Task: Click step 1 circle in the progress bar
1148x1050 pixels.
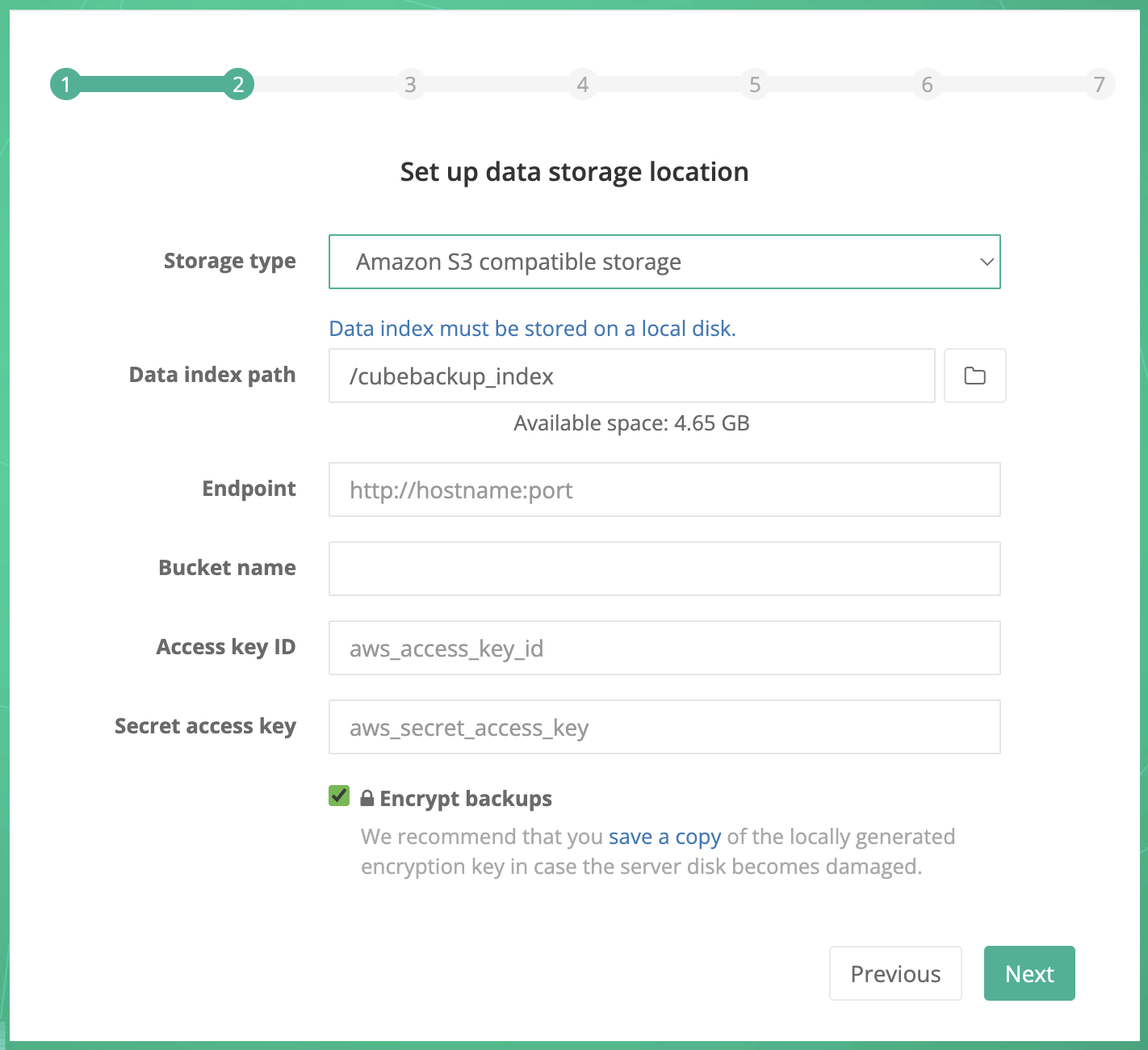Action: [65, 84]
